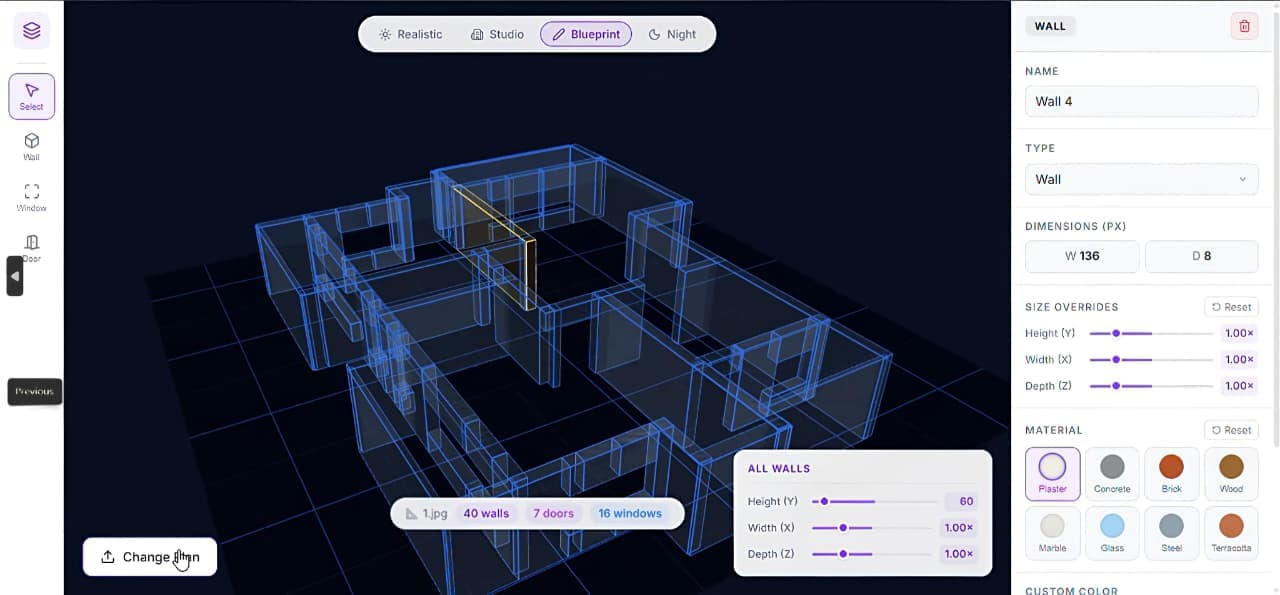
Task: Reset the Size Overrides values
Action: [x=1231, y=307]
